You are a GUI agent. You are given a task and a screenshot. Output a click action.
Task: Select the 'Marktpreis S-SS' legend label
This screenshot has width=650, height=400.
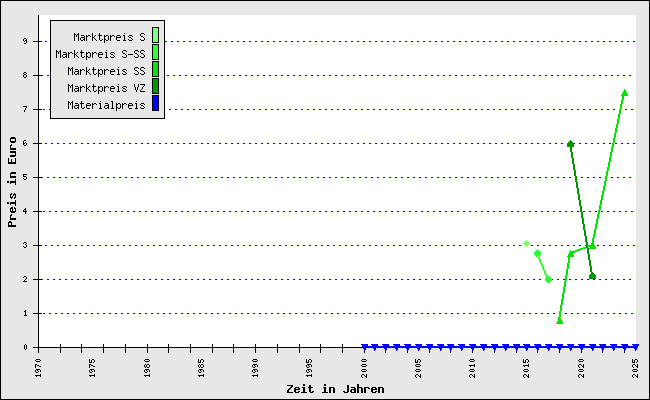coord(100,54)
